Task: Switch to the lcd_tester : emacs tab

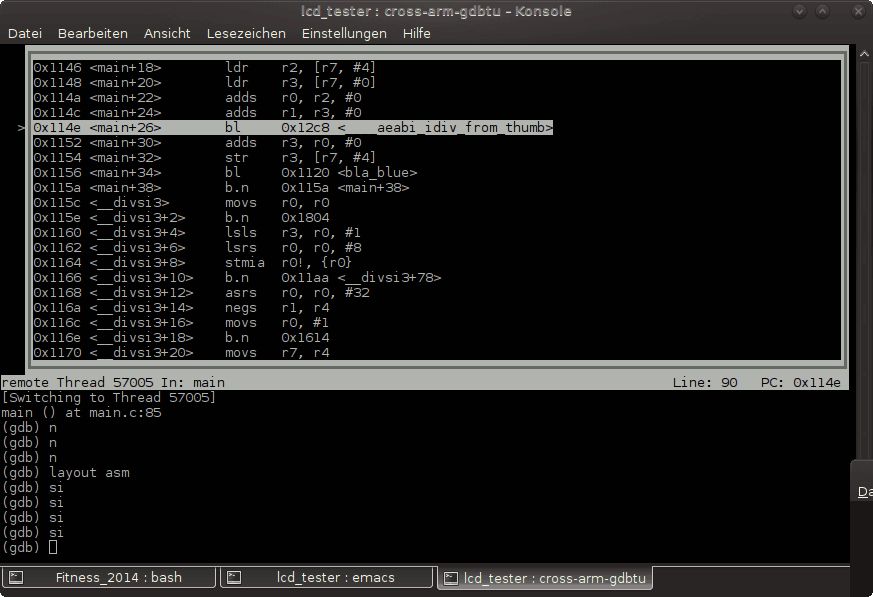Action: tap(326, 578)
